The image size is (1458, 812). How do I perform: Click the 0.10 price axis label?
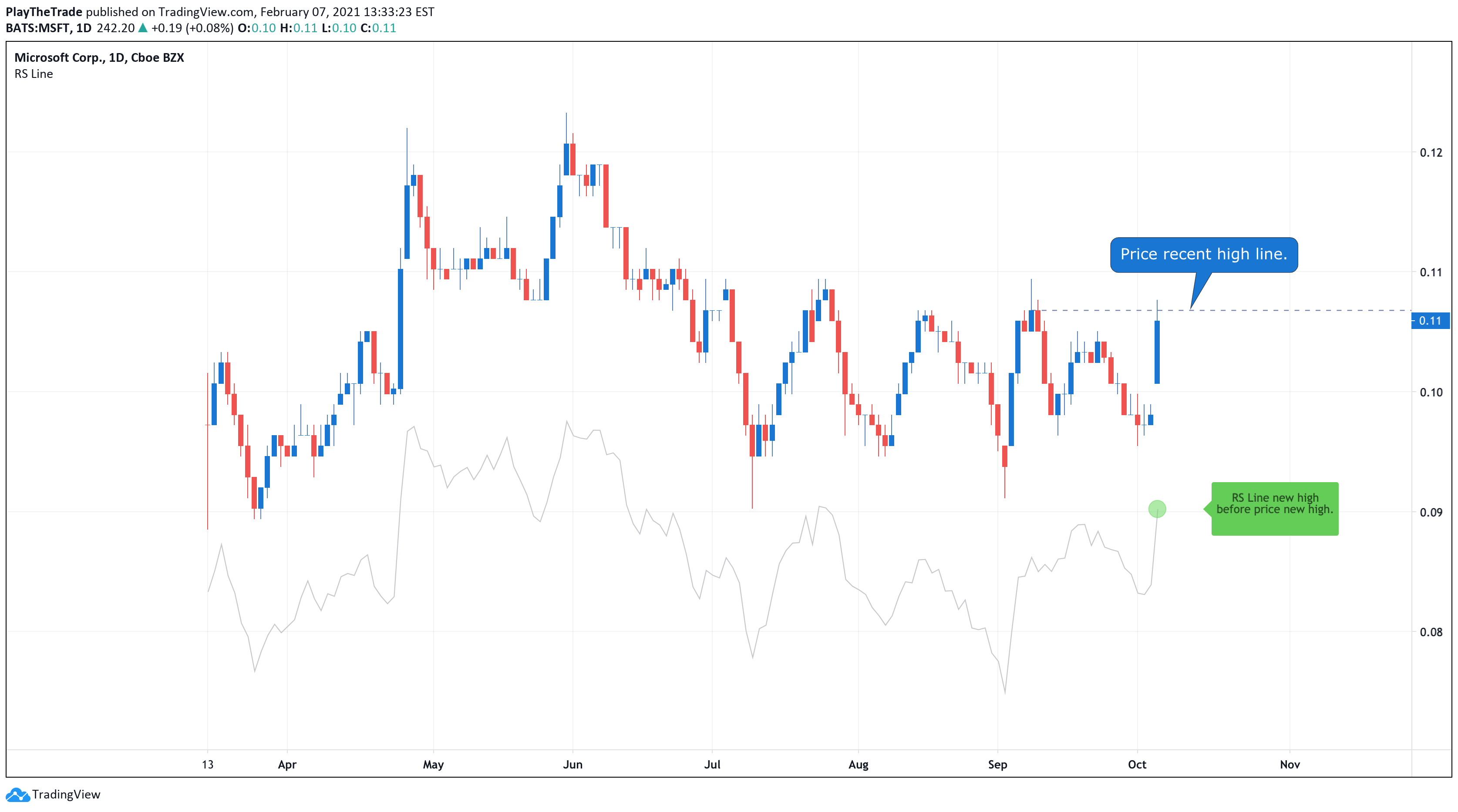pos(1431,392)
